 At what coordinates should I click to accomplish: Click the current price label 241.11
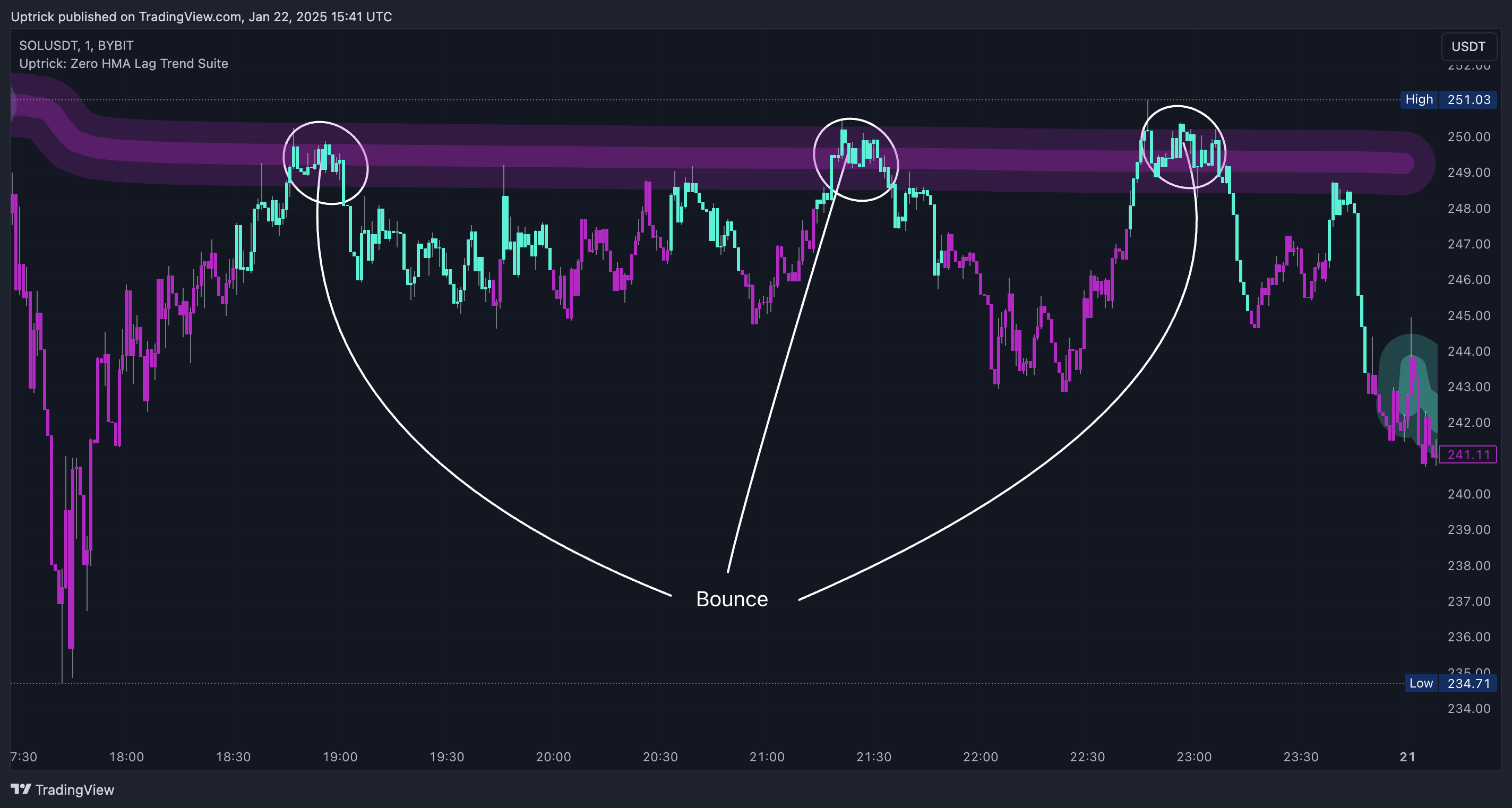click(x=1468, y=455)
